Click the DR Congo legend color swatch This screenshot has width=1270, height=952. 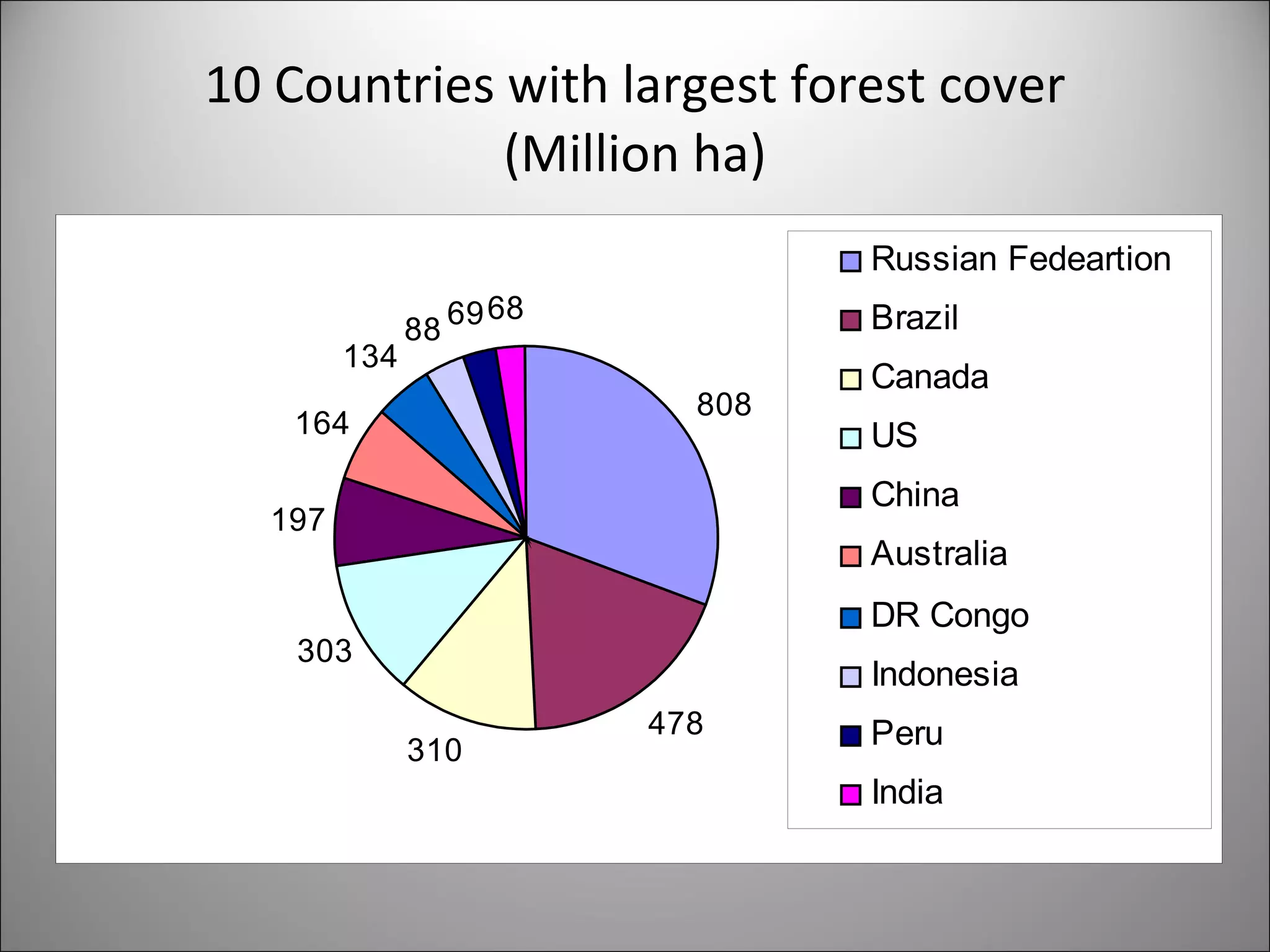coord(850,618)
